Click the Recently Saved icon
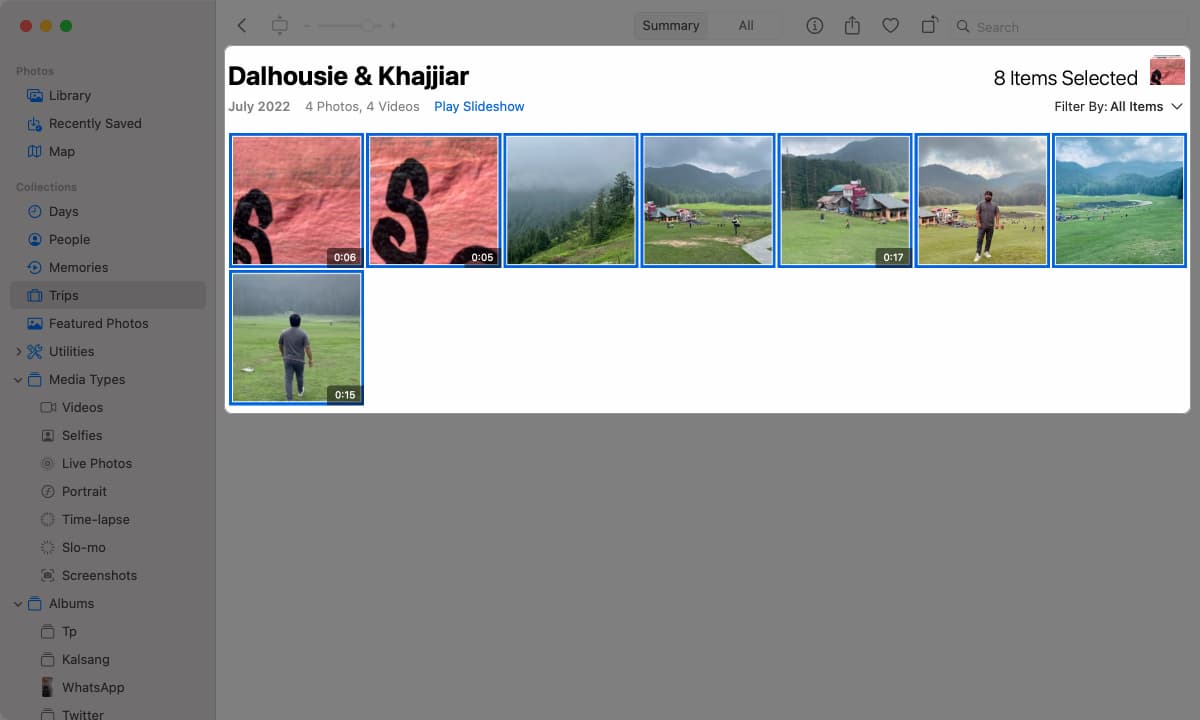Image resolution: width=1200 pixels, height=720 pixels. pyautogui.click(x=35, y=124)
